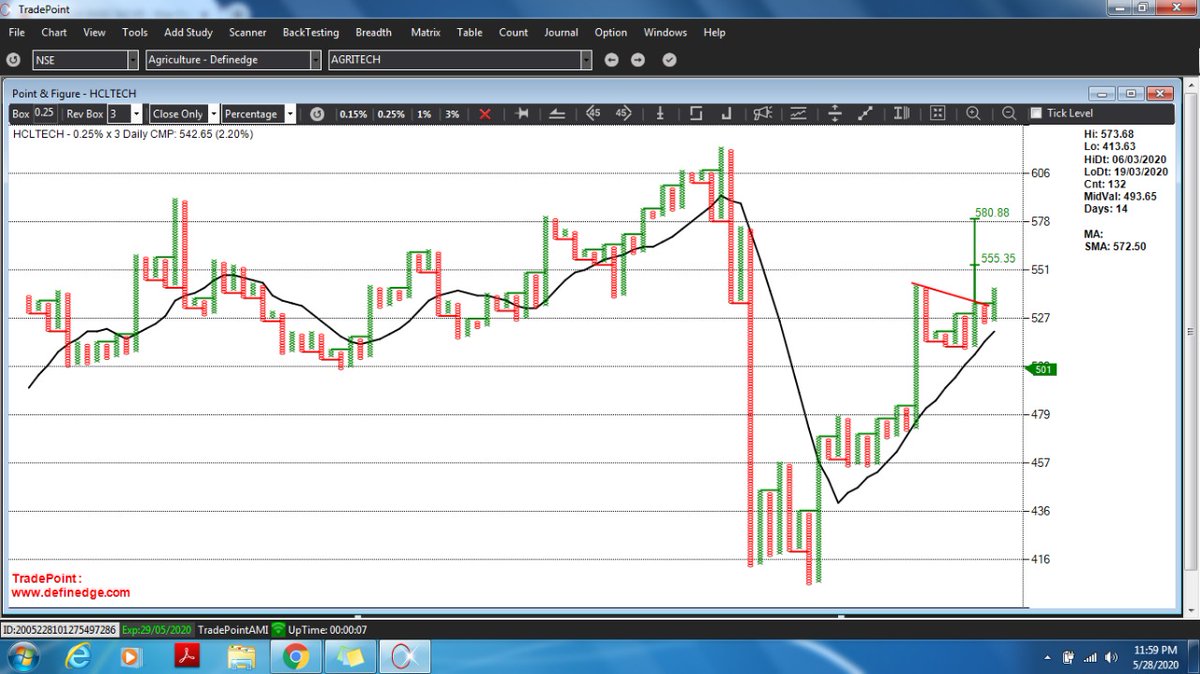Click the megaphone alert icon
This screenshot has height=674, width=1200.
click(x=763, y=114)
